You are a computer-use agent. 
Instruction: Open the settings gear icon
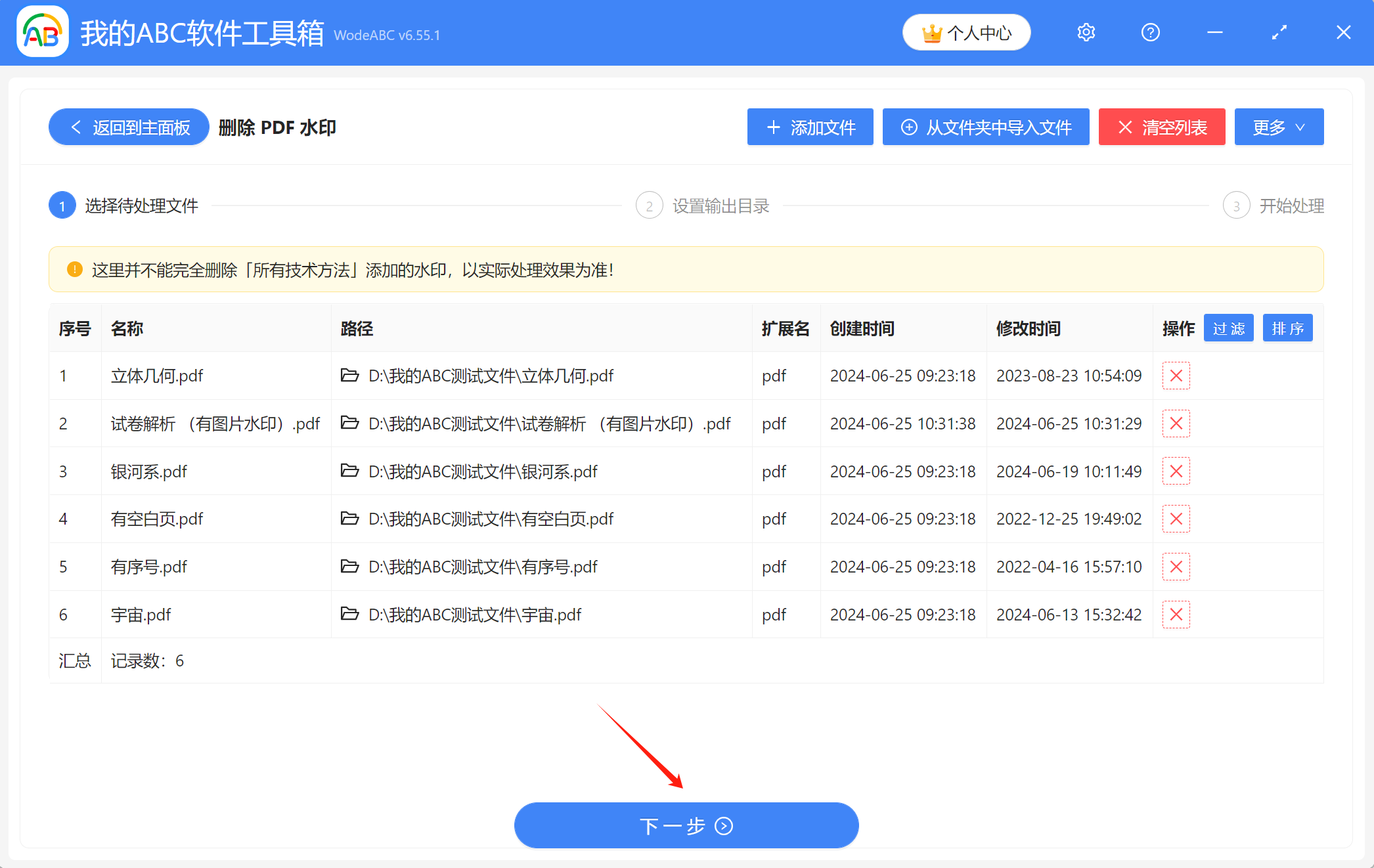click(1086, 32)
